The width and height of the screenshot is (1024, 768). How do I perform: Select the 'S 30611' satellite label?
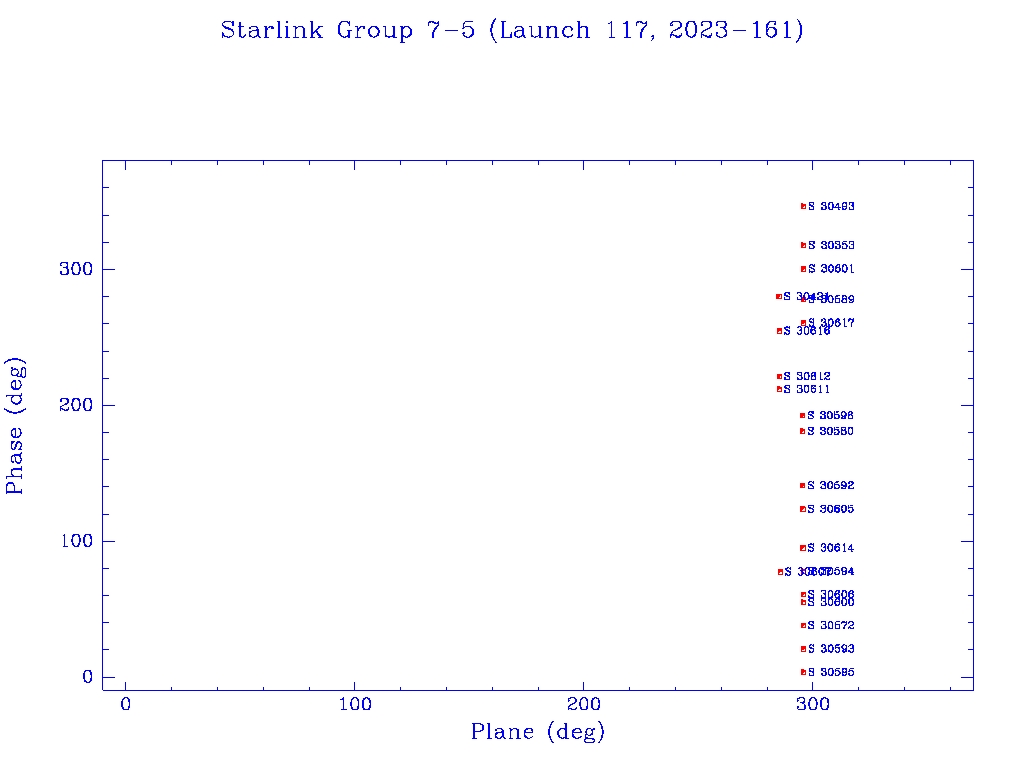click(807, 389)
